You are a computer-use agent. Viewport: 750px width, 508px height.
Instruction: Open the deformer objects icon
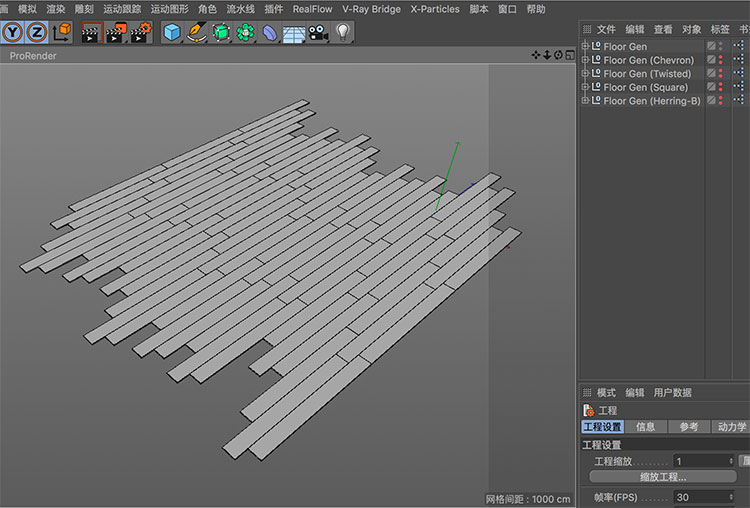(x=270, y=33)
